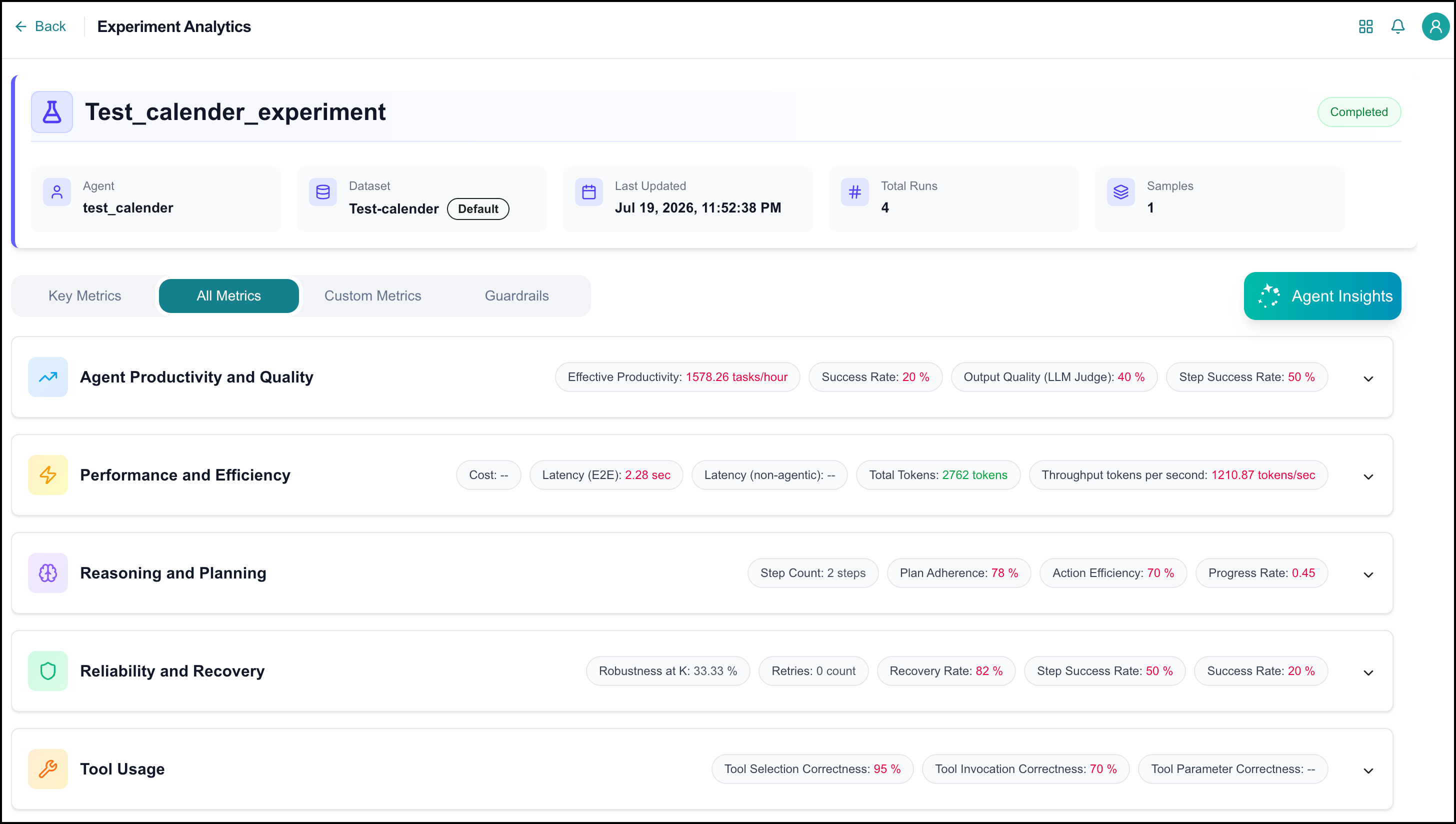
Task: Go Back to the previous page
Action: click(40, 26)
